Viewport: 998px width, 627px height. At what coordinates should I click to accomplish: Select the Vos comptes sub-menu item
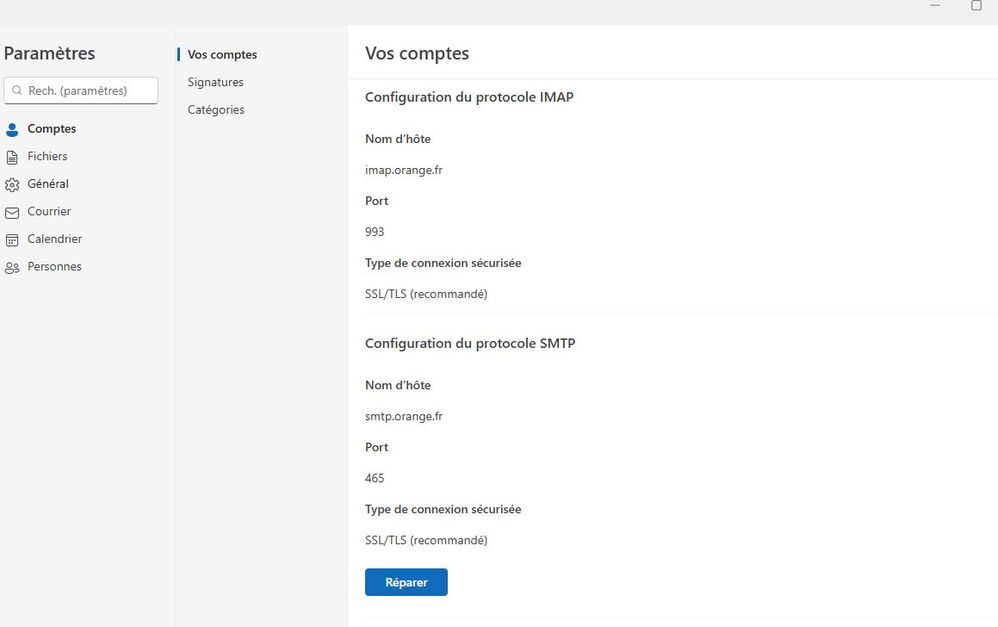(x=222, y=55)
